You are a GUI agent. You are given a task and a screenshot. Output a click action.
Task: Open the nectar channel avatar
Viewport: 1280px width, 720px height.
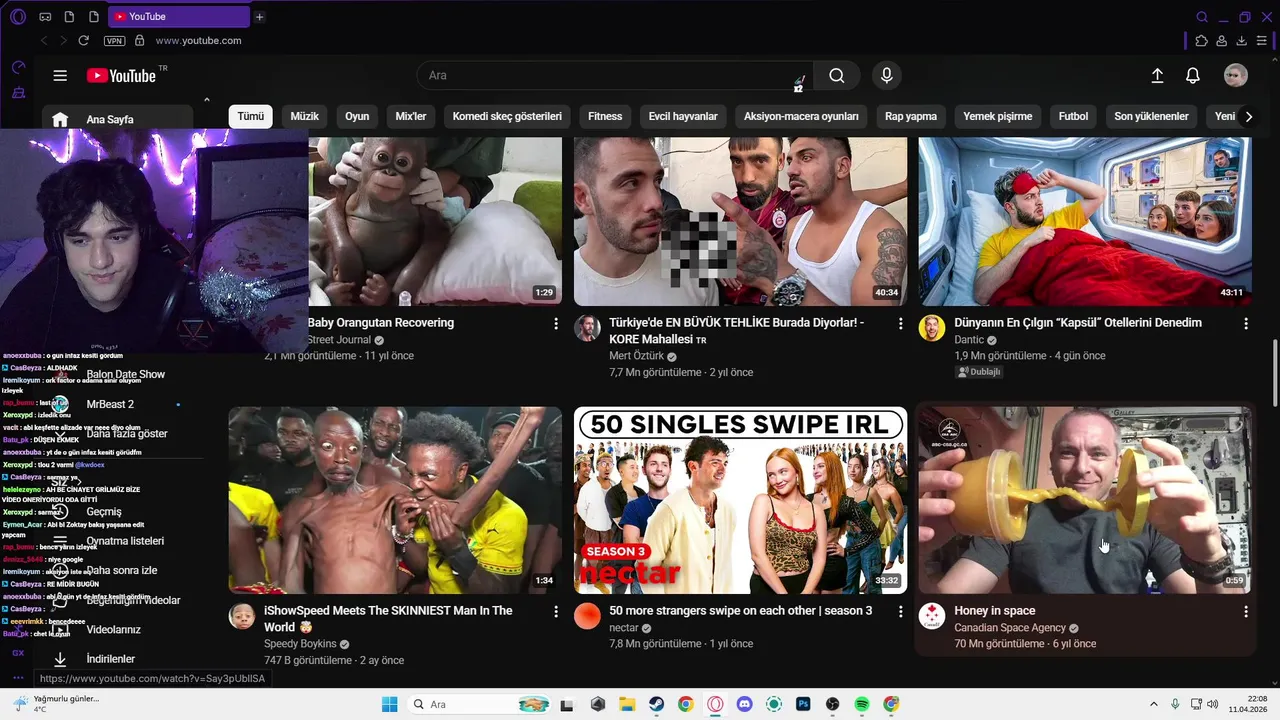587,616
